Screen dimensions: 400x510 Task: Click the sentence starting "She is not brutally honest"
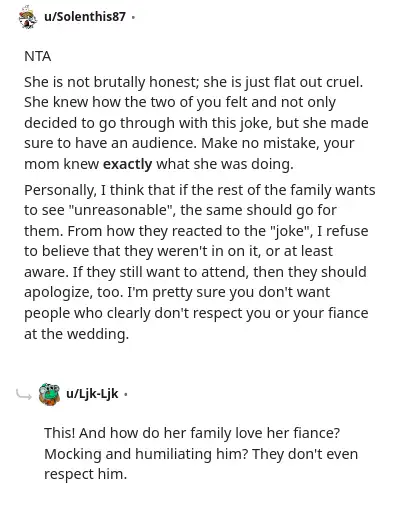tap(193, 82)
